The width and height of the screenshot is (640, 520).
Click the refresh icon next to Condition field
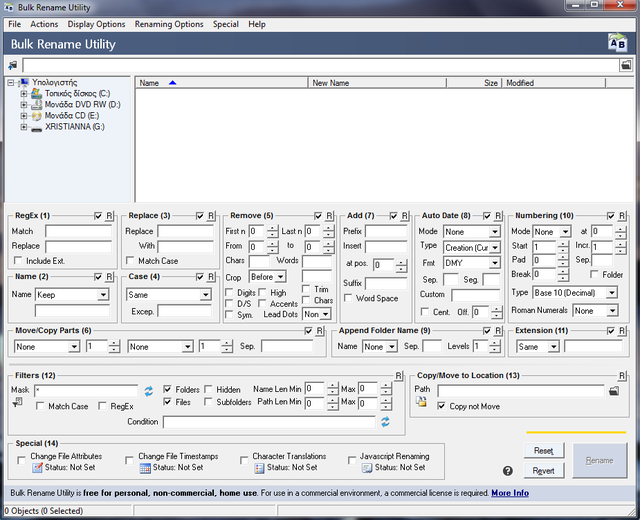coord(385,422)
